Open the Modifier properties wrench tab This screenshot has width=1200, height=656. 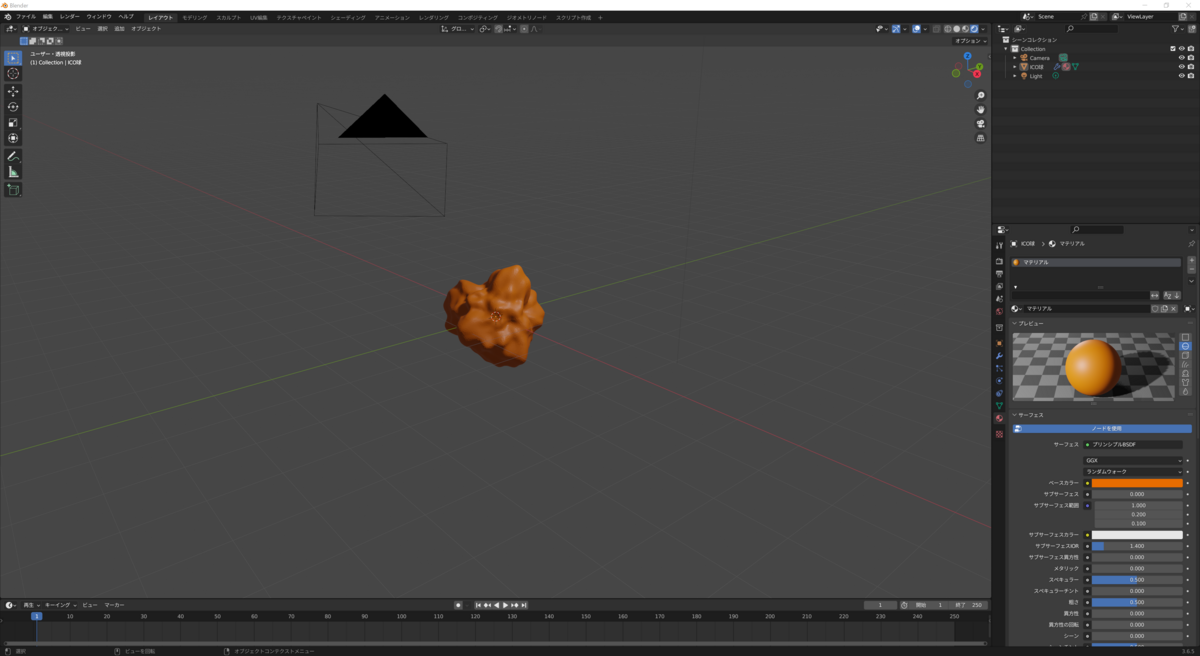click(x=999, y=356)
